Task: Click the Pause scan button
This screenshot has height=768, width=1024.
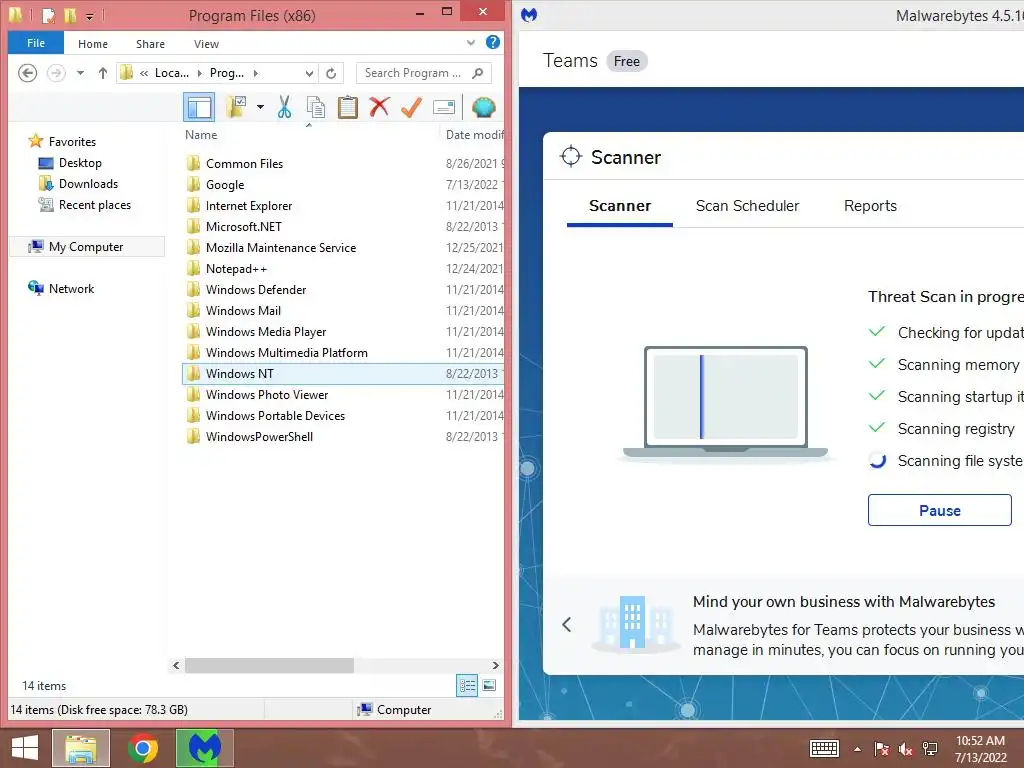Action: coord(940,510)
